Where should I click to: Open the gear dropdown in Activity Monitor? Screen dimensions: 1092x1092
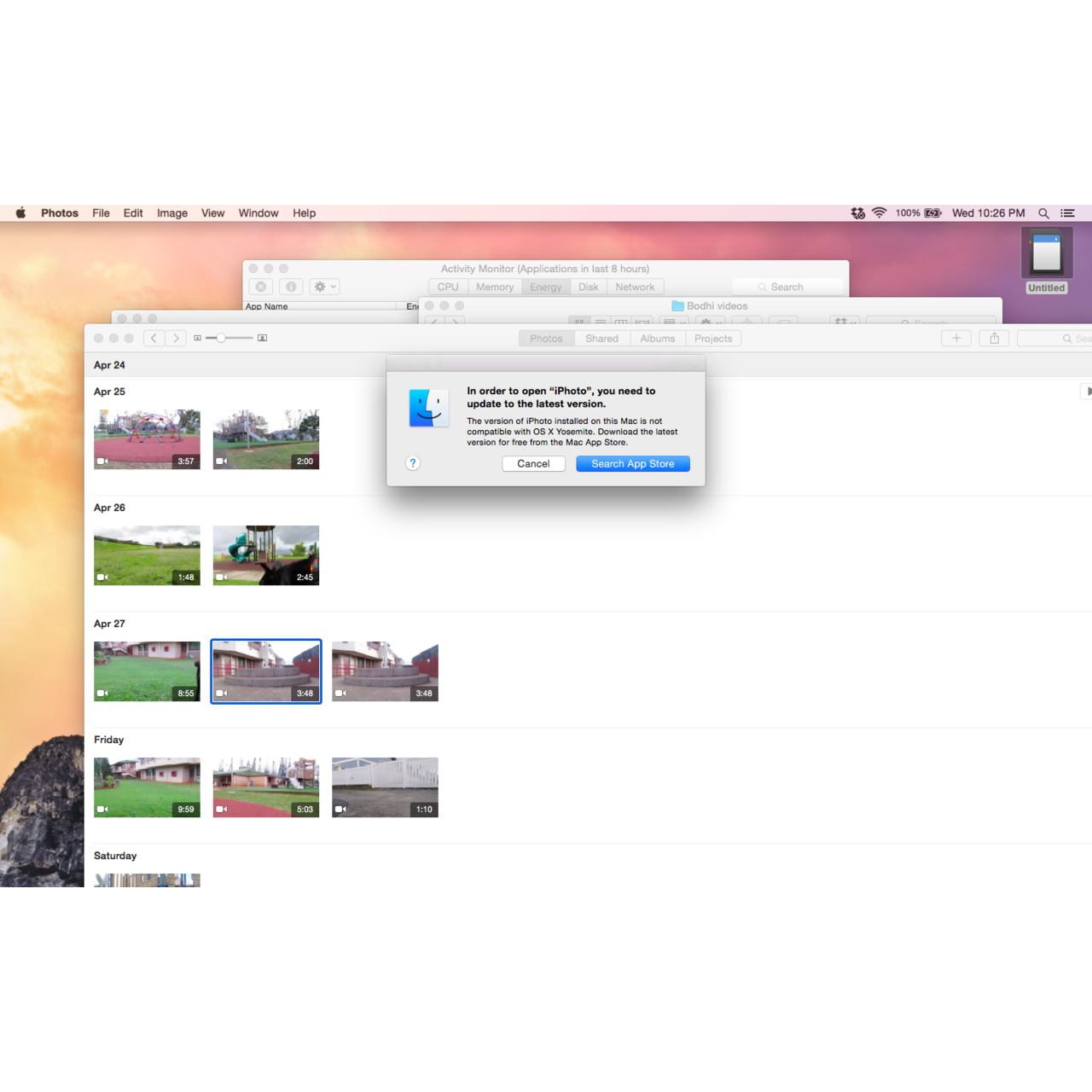point(325,287)
